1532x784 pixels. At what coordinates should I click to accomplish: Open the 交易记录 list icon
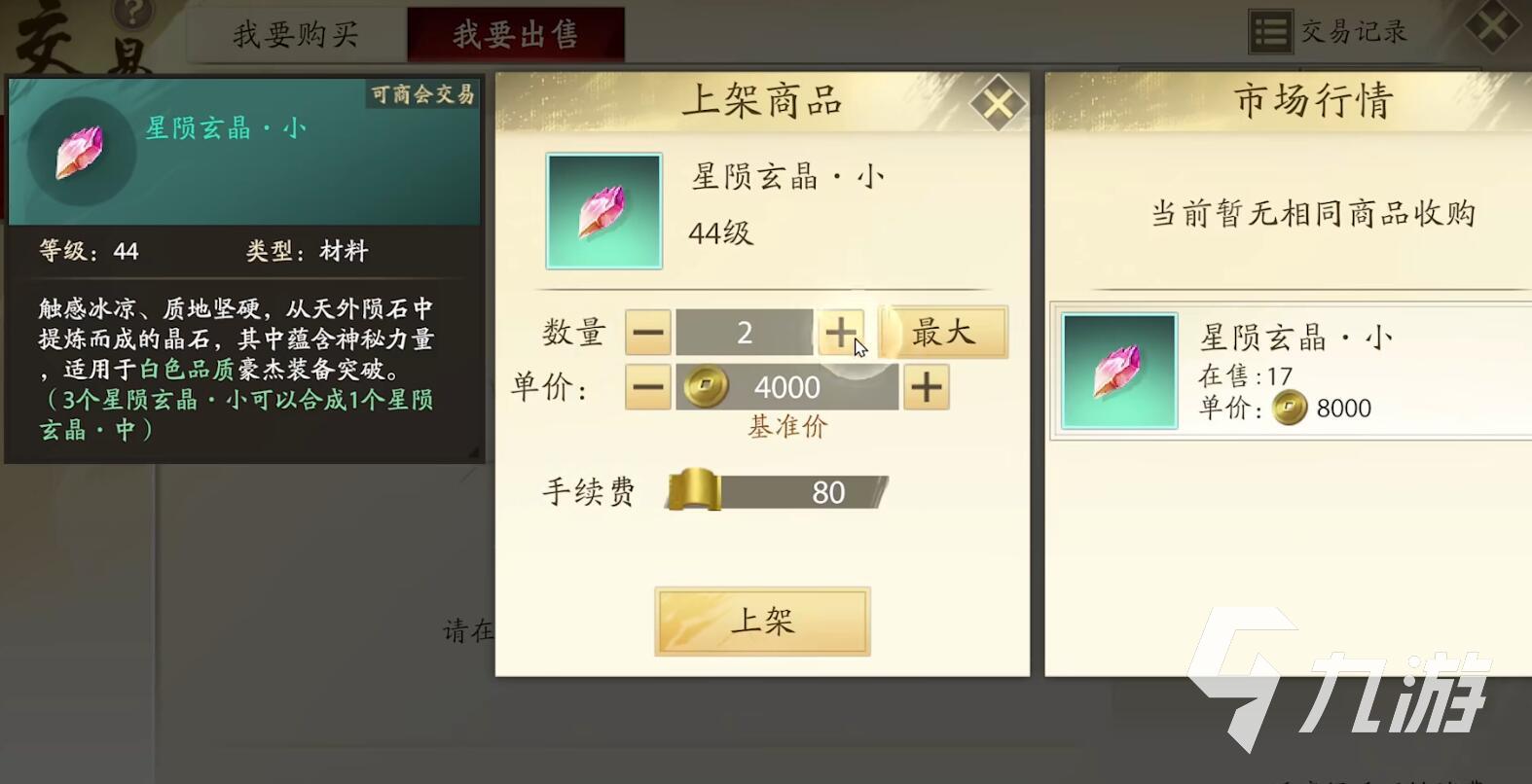1270,32
